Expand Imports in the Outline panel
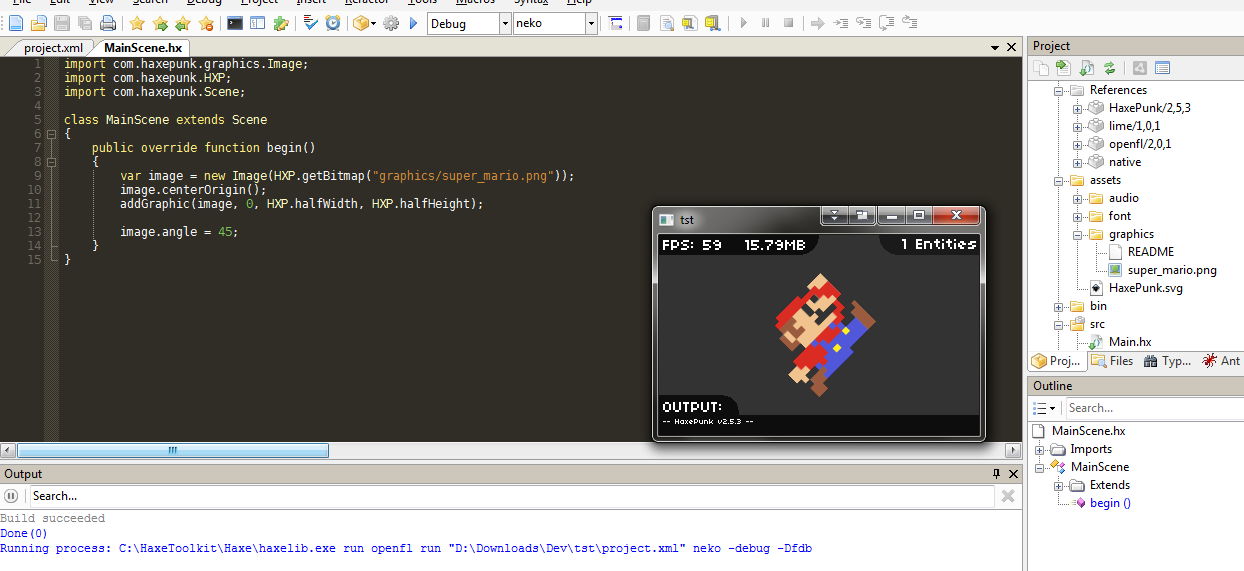This screenshot has height=571, width=1244. tap(1040, 449)
